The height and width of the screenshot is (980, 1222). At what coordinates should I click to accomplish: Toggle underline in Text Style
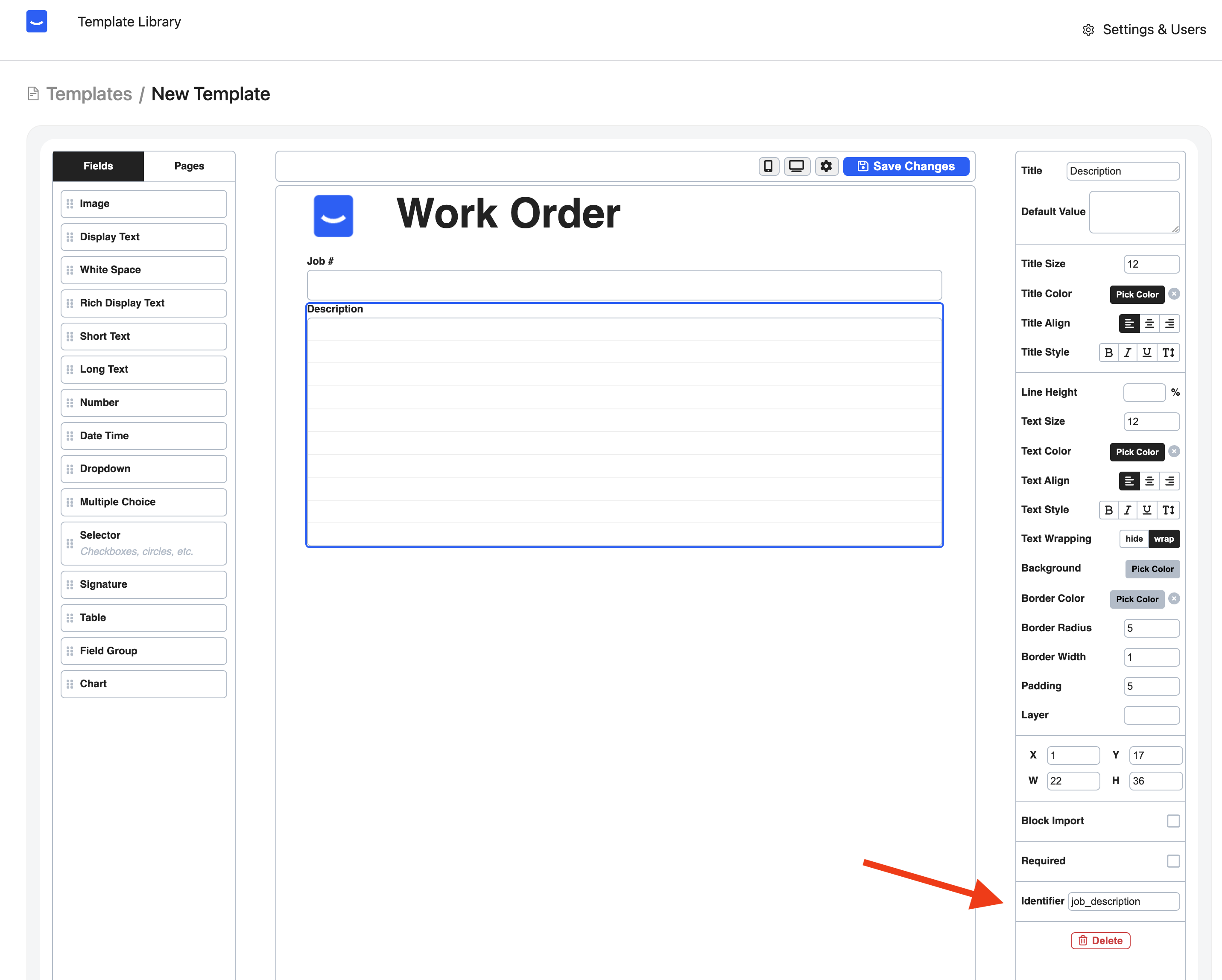pos(1147,510)
